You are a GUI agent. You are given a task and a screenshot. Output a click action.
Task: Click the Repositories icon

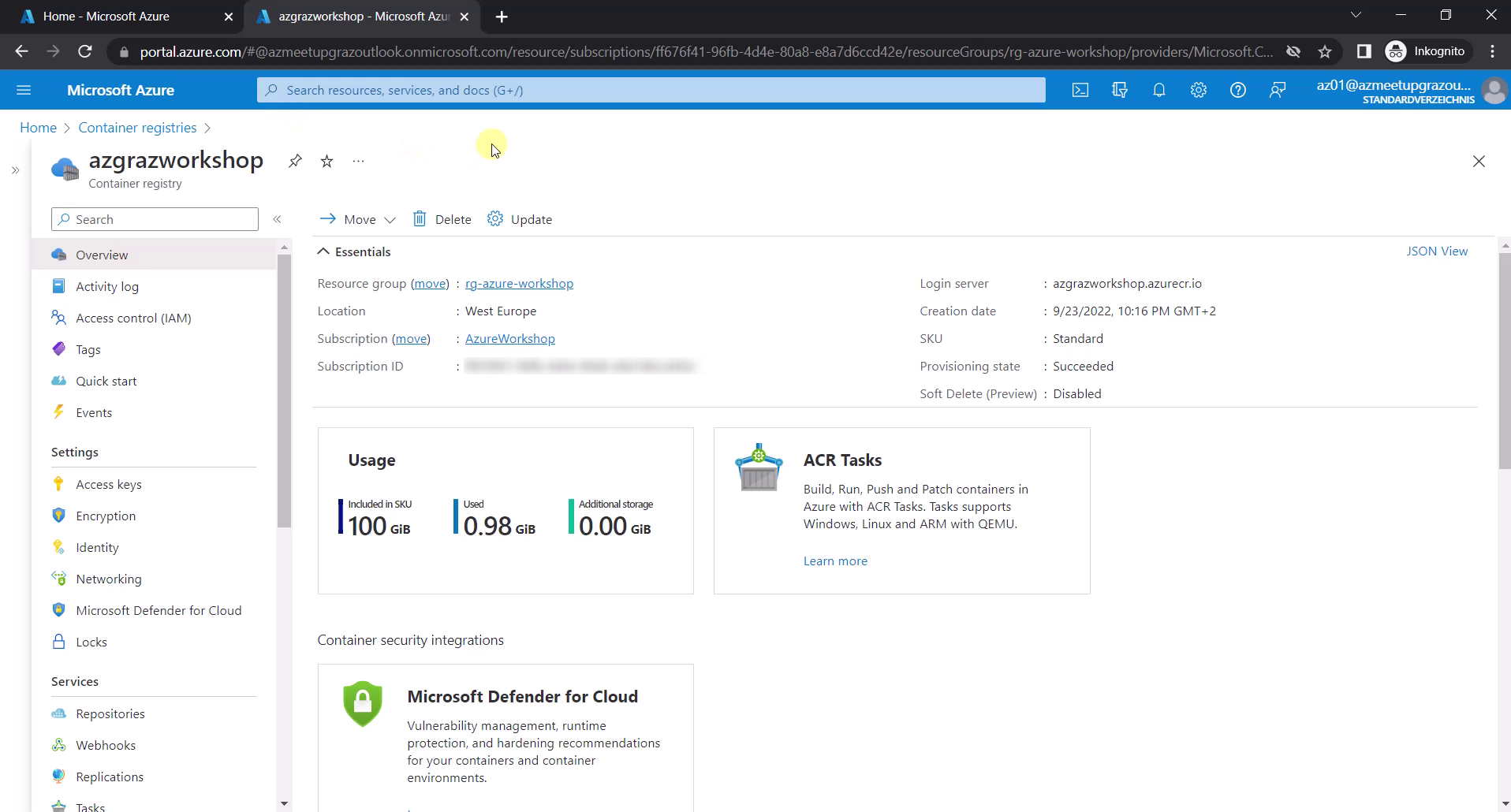tap(58, 713)
